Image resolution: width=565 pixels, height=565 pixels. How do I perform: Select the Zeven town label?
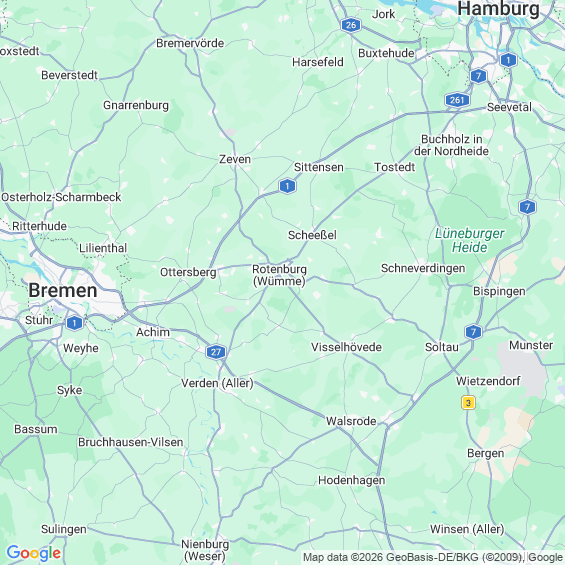tap(235, 159)
